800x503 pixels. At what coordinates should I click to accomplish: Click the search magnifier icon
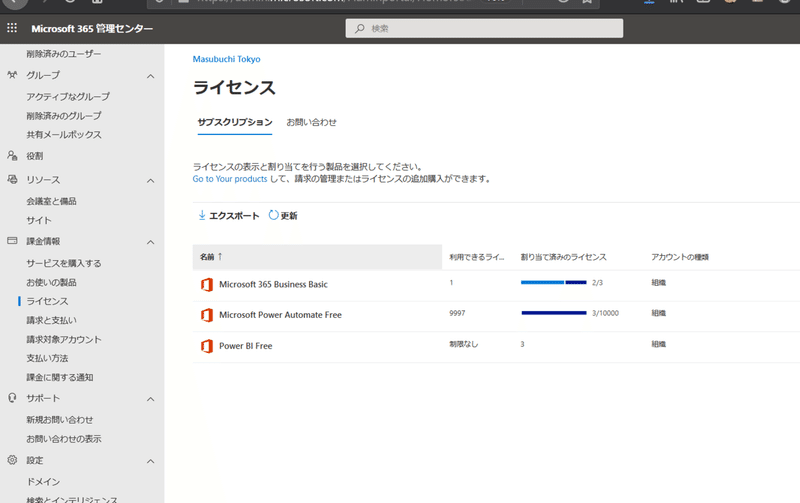pos(360,29)
